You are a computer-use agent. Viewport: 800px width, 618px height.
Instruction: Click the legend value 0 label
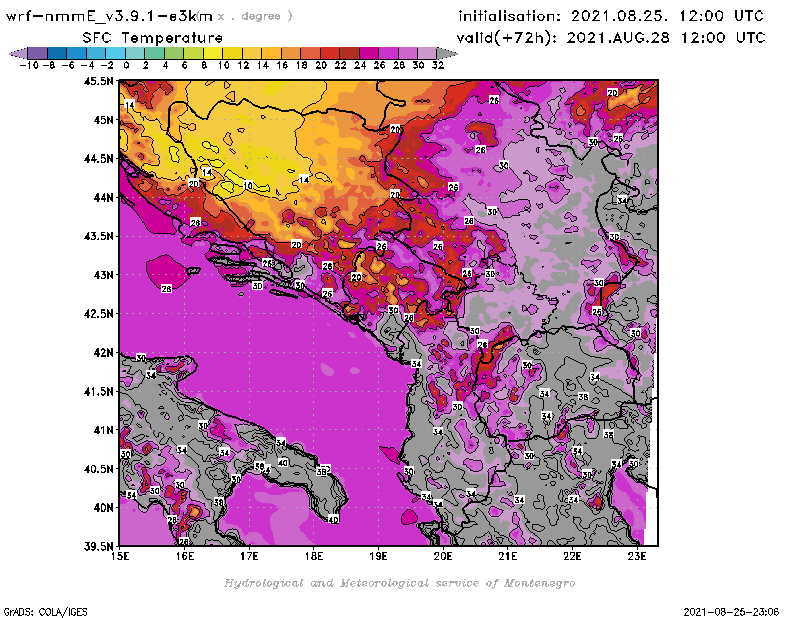point(126,65)
